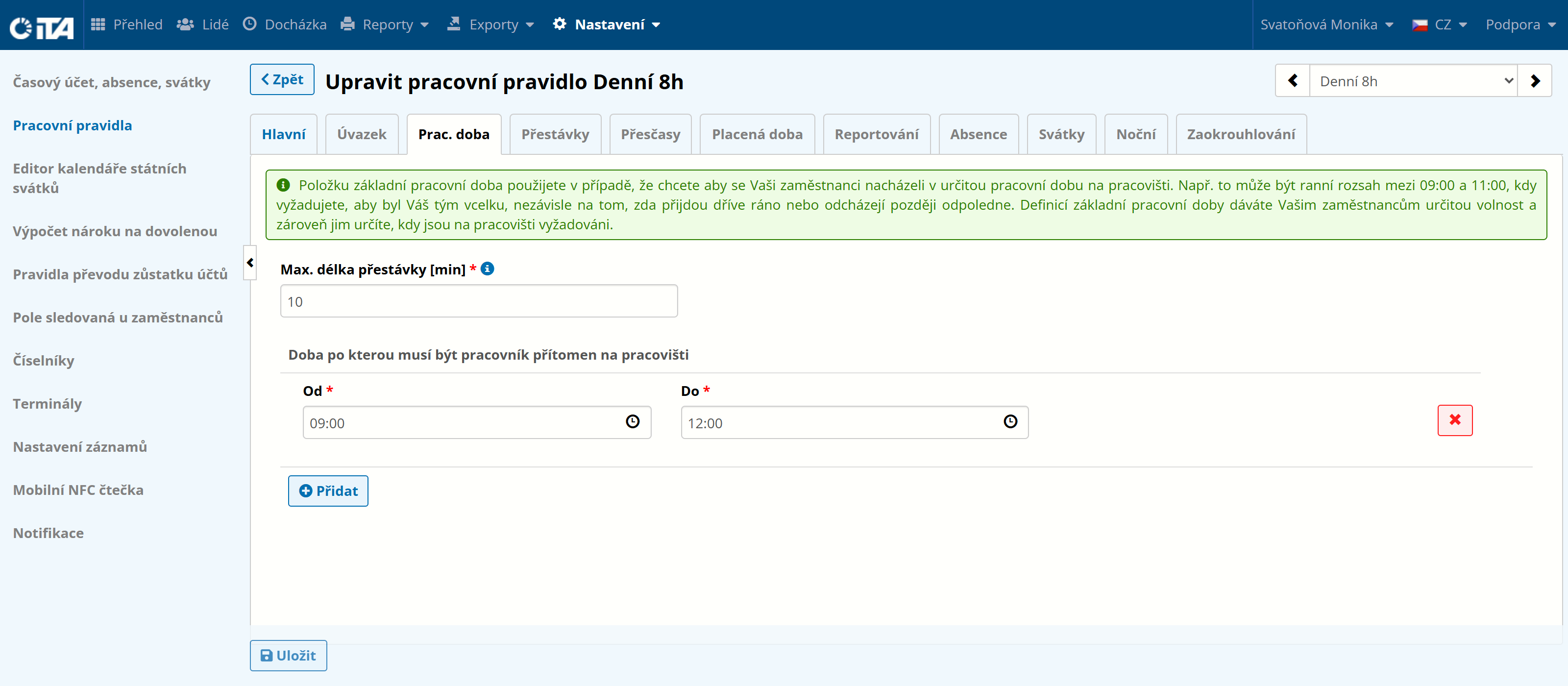
Task: Focus the Max. délka přestávky input field
Action: click(x=478, y=301)
